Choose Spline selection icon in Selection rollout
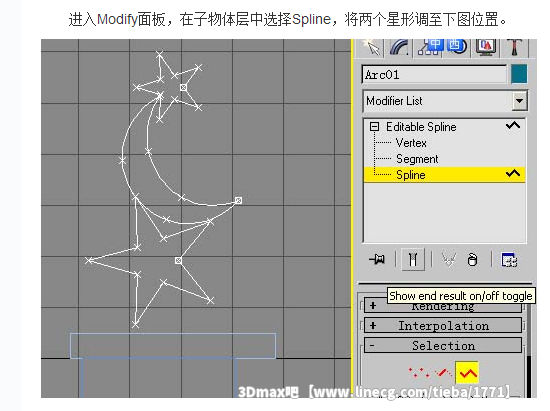The image size is (550, 411). click(467, 372)
